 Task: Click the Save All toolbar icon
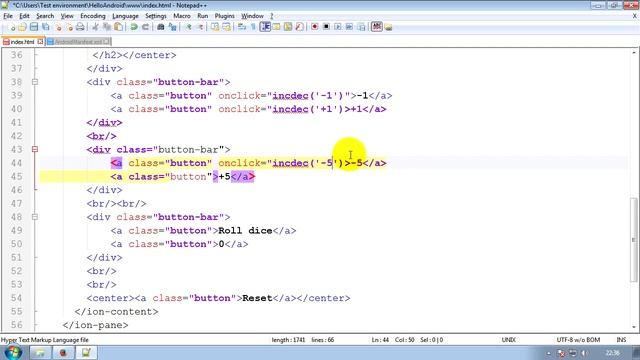point(46,27)
